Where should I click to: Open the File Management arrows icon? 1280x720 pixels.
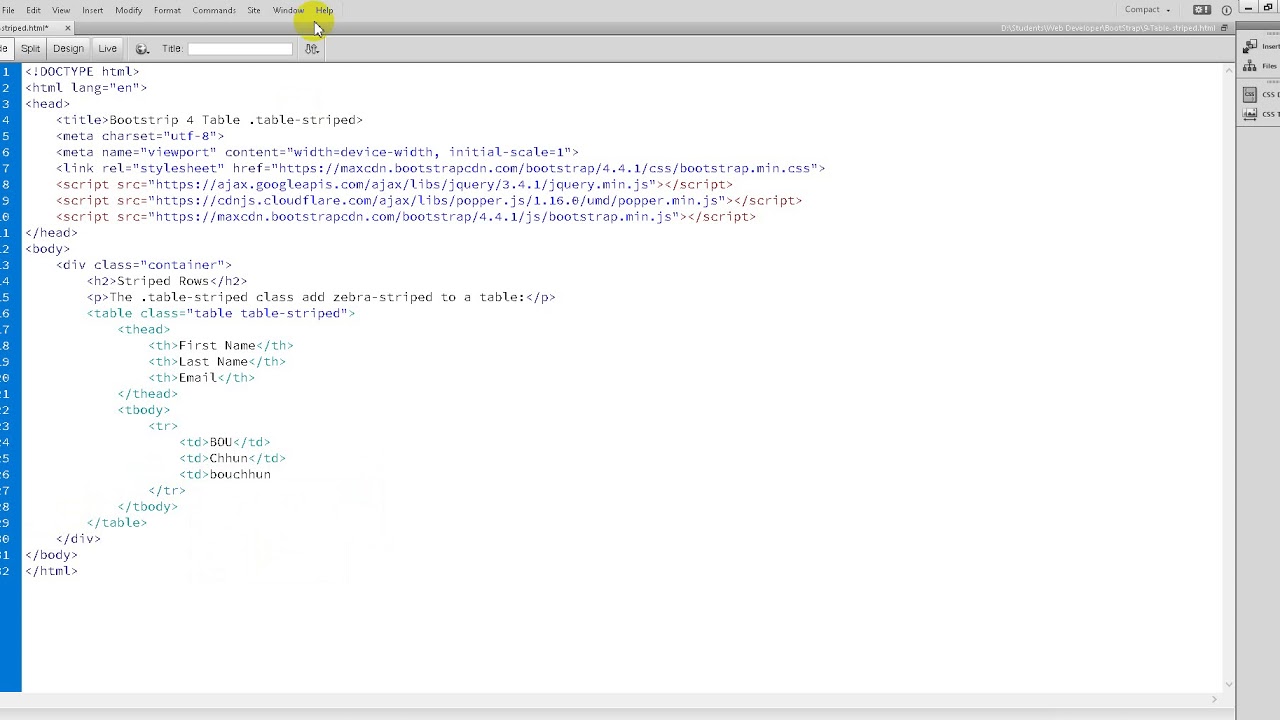pos(312,48)
